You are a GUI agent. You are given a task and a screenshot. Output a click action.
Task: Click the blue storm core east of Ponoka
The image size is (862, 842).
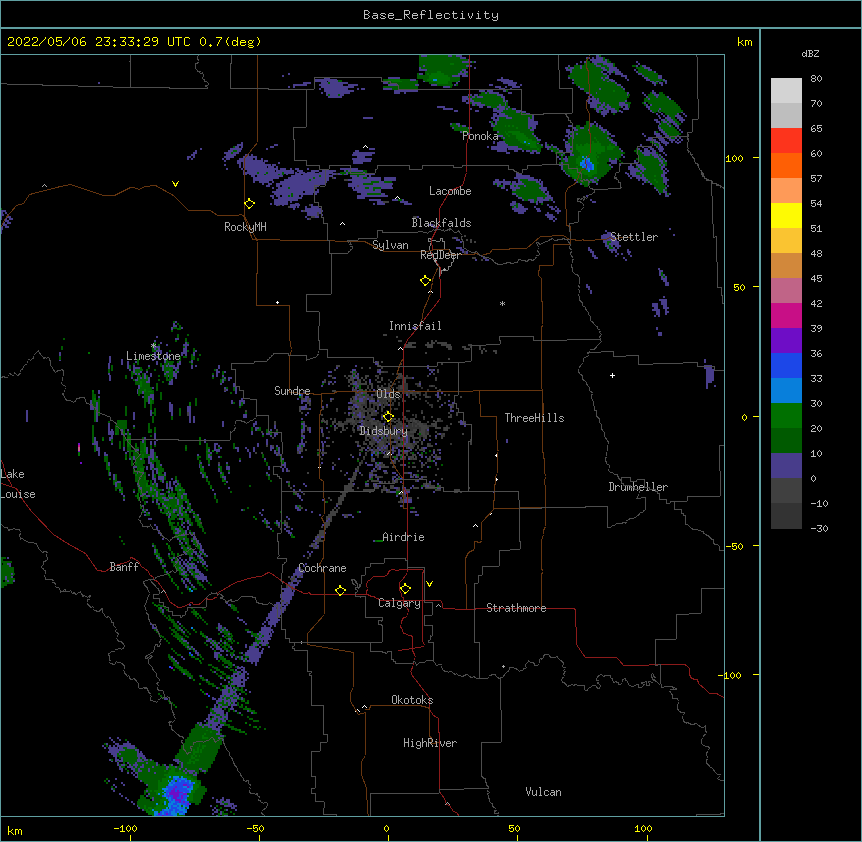(587, 163)
